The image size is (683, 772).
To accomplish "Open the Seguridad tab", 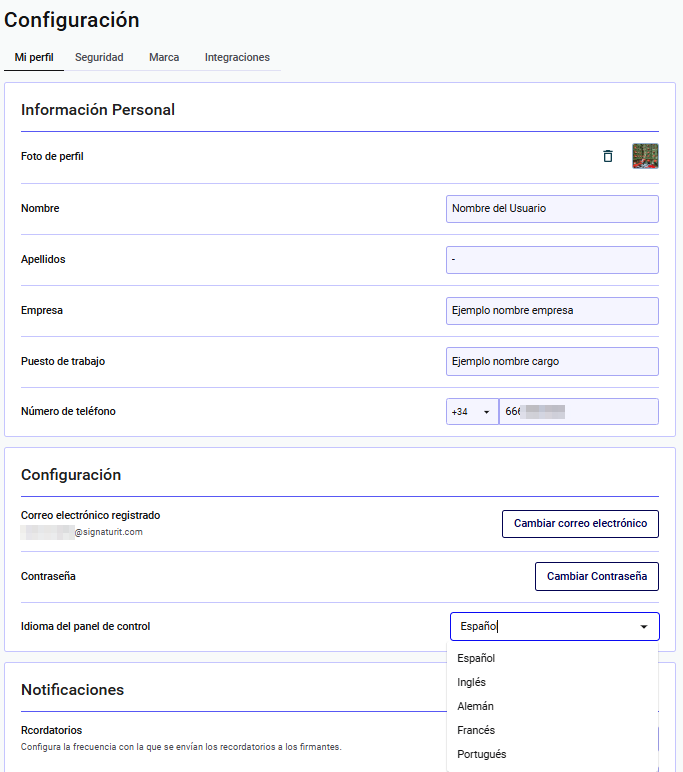I will pos(99,58).
